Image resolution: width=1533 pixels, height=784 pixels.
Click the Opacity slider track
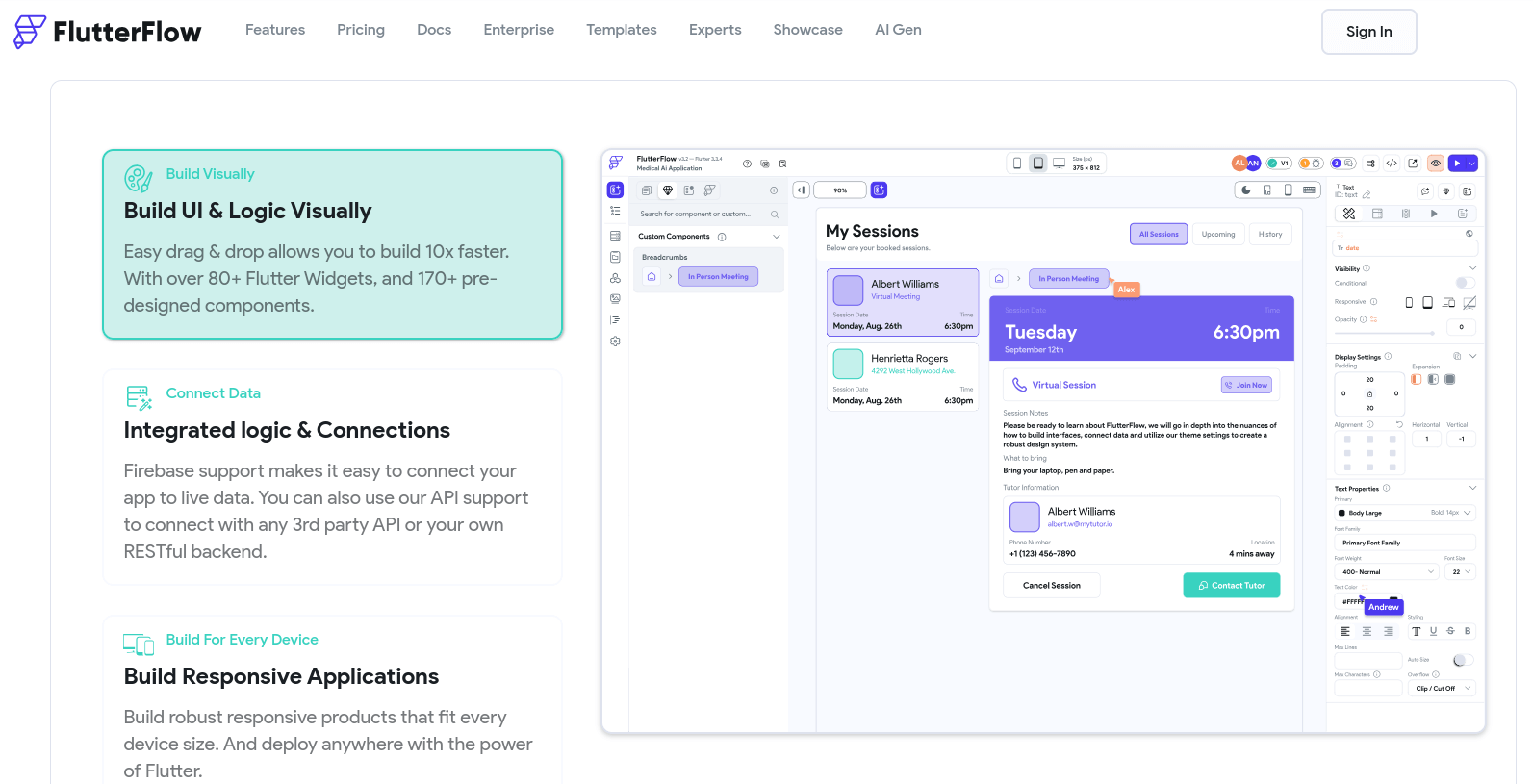[x=1386, y=333]
